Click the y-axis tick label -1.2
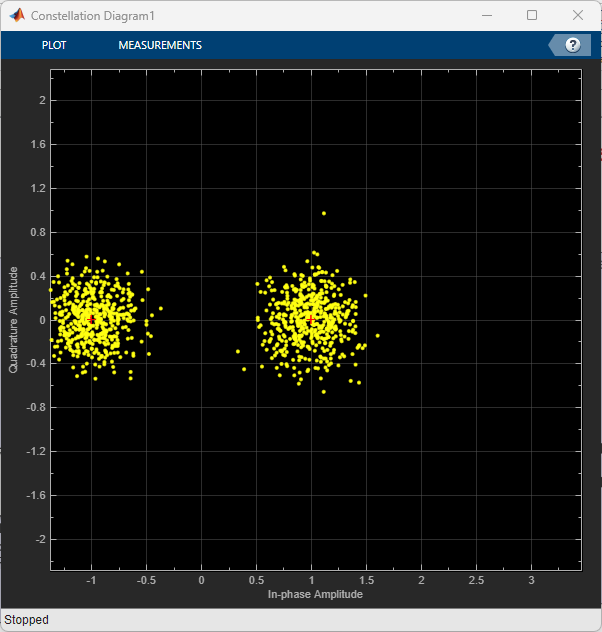The image size is (602, 632). (x=36, y=451)
